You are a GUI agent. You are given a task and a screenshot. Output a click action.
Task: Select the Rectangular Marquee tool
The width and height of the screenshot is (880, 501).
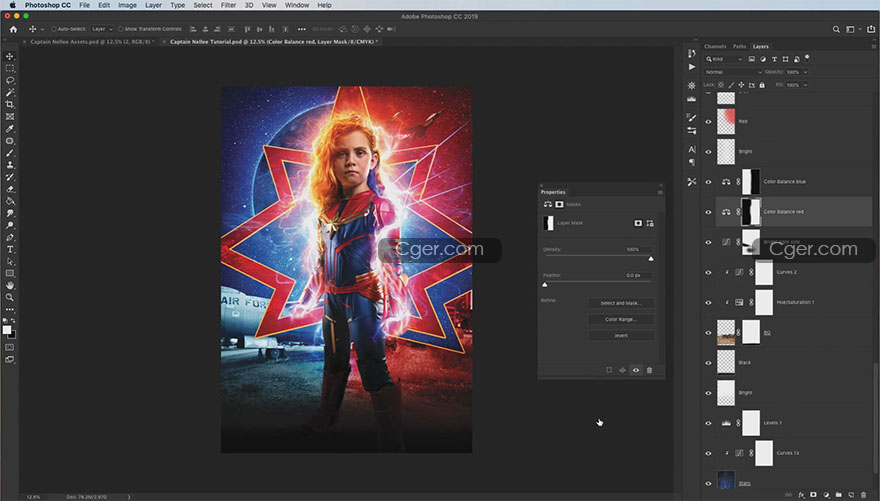point(10,68)
